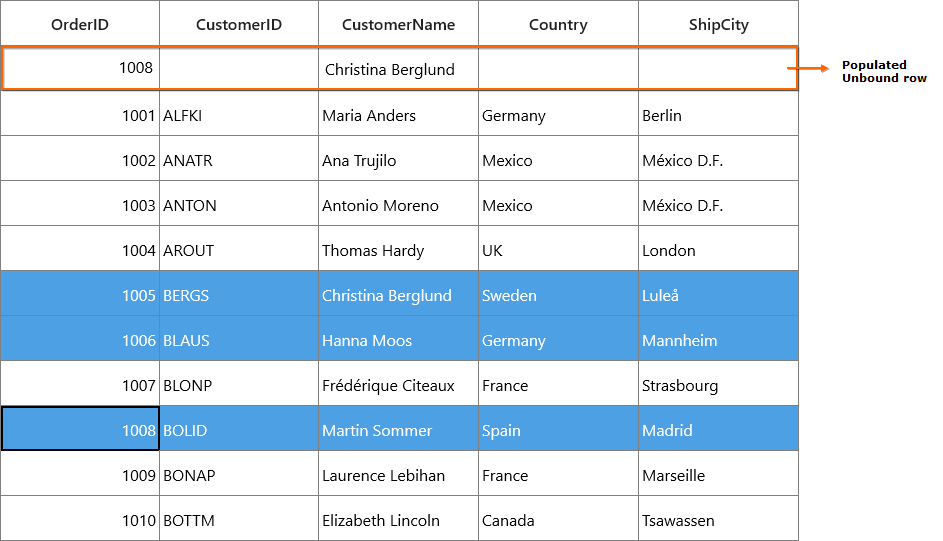Click the ANTON customer ID cell

[239, 204]
